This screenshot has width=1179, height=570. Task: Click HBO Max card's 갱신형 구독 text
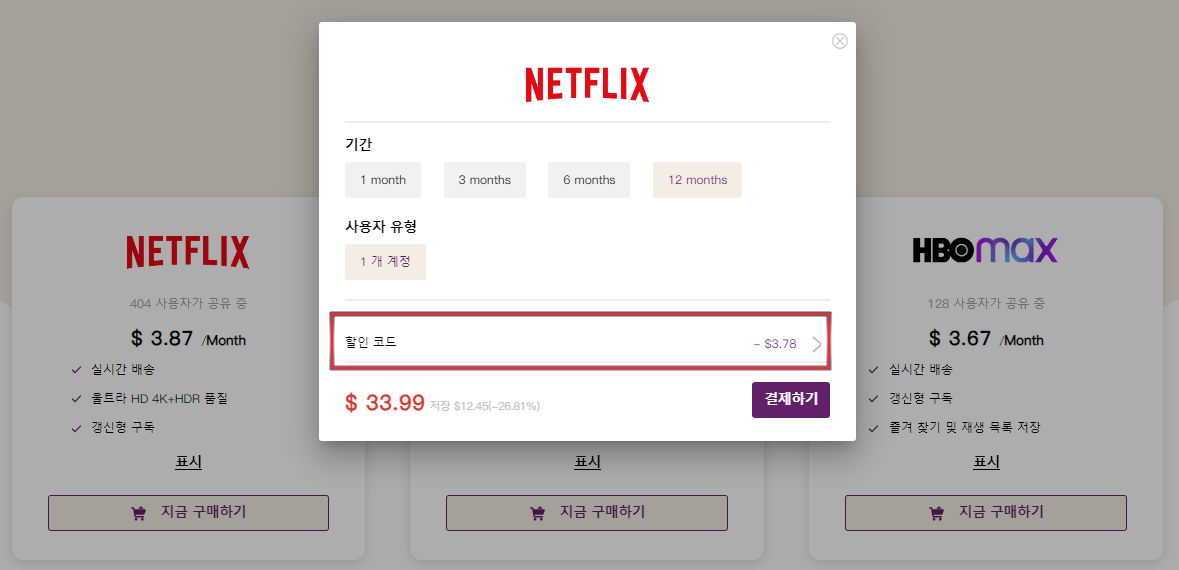click(921, 399)
